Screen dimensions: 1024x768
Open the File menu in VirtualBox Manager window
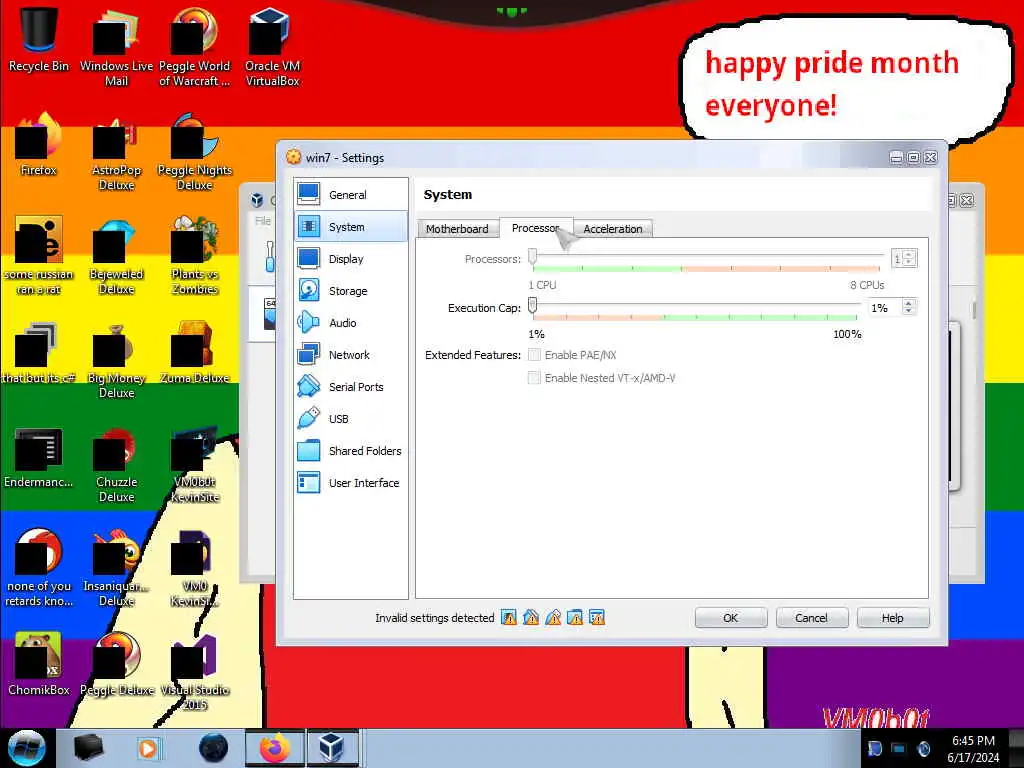[263, 221]
